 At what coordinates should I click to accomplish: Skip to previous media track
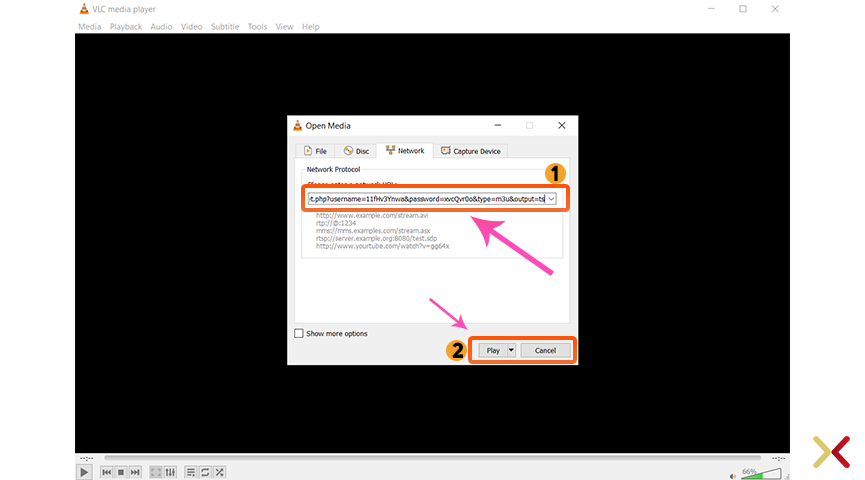coord(106,472)
